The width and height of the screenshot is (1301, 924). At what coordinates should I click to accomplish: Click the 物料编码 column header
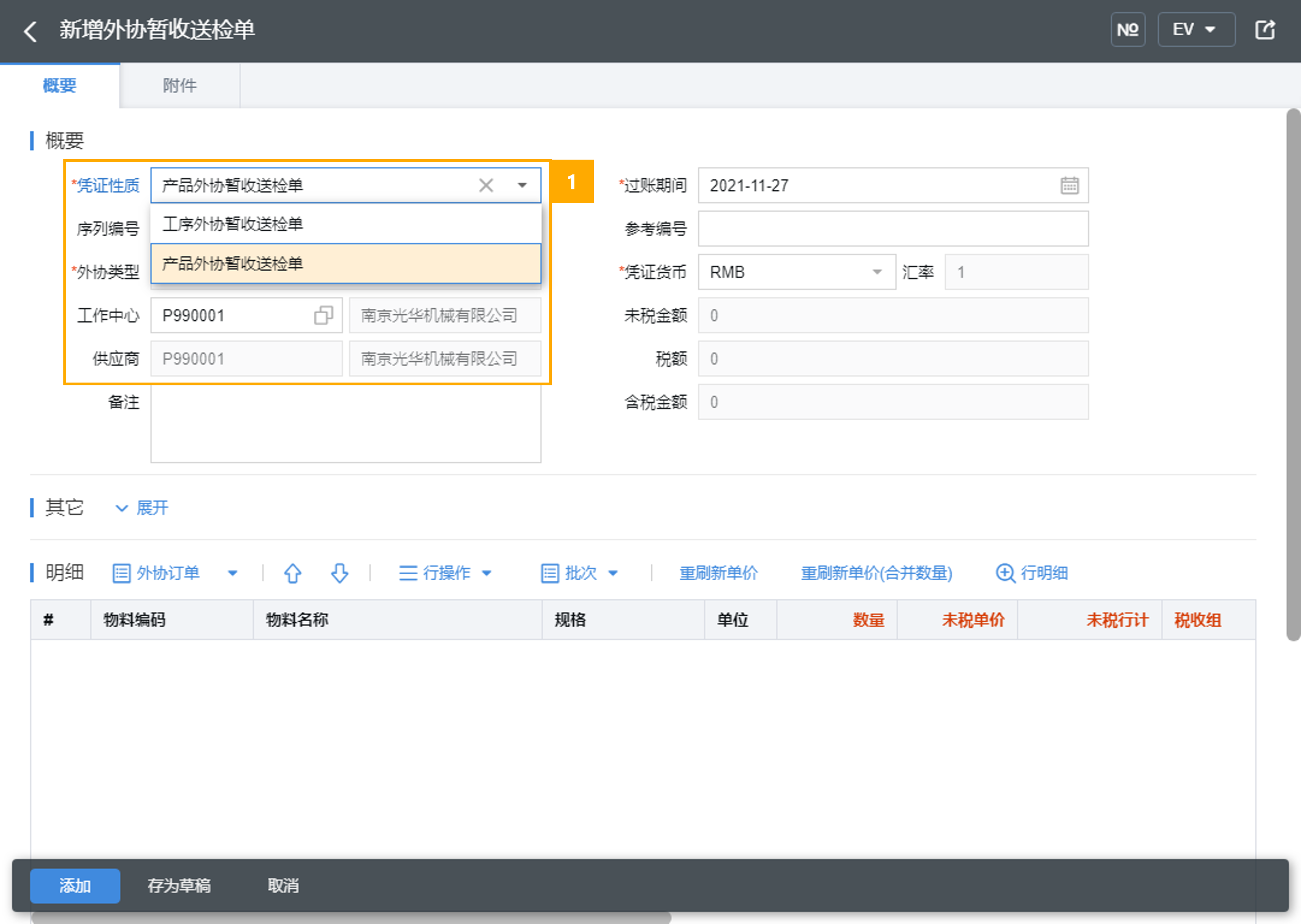[172, 619]
